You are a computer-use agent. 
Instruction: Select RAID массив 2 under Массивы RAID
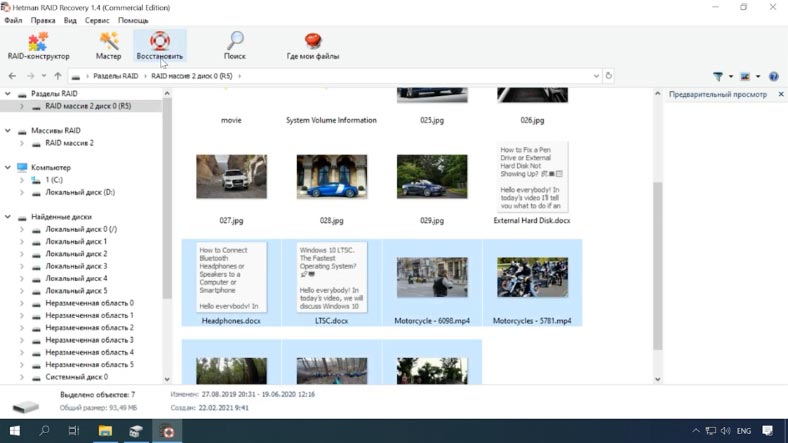click(x=69, y=143)
